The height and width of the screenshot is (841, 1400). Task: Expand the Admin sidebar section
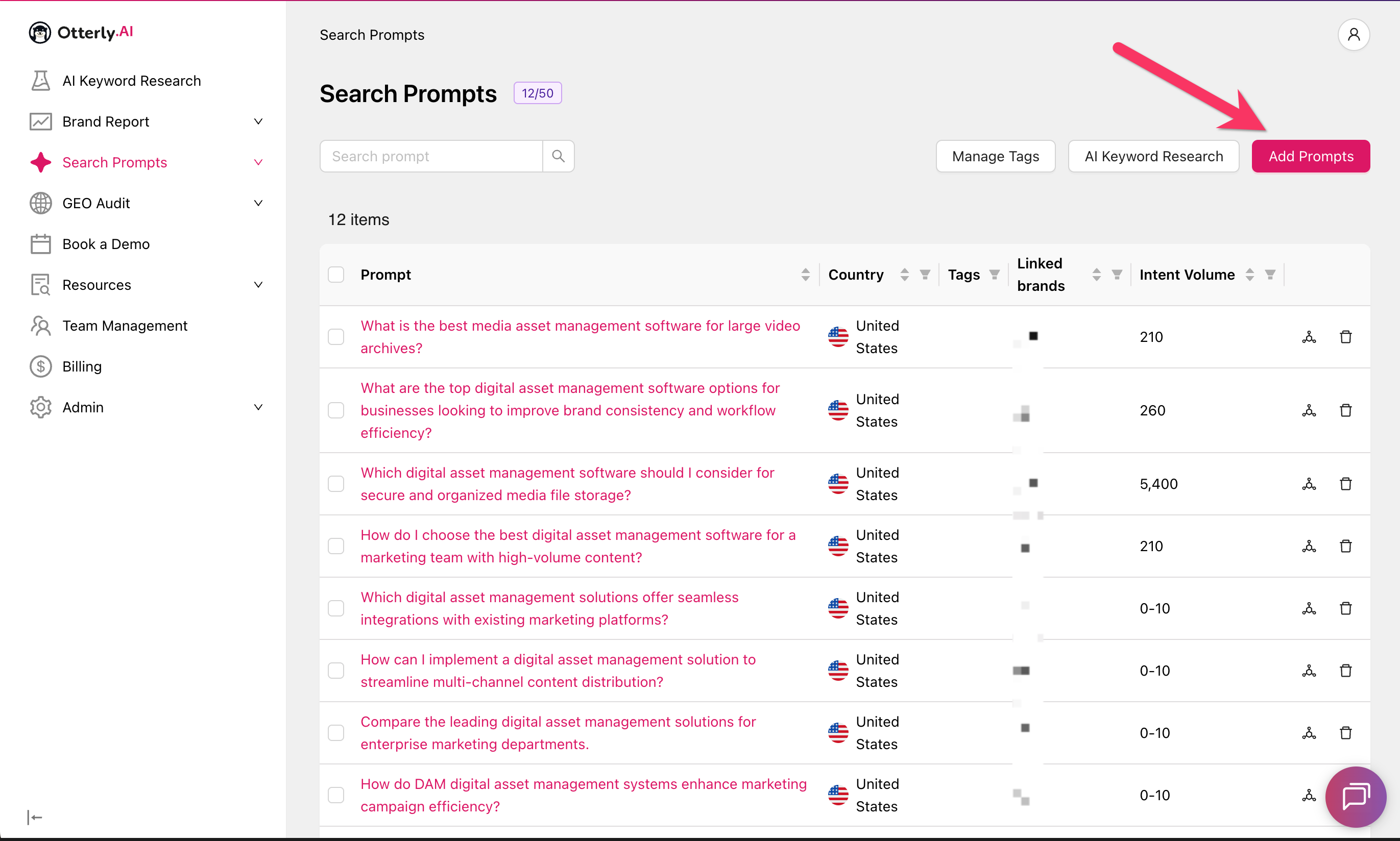point(258,407)
